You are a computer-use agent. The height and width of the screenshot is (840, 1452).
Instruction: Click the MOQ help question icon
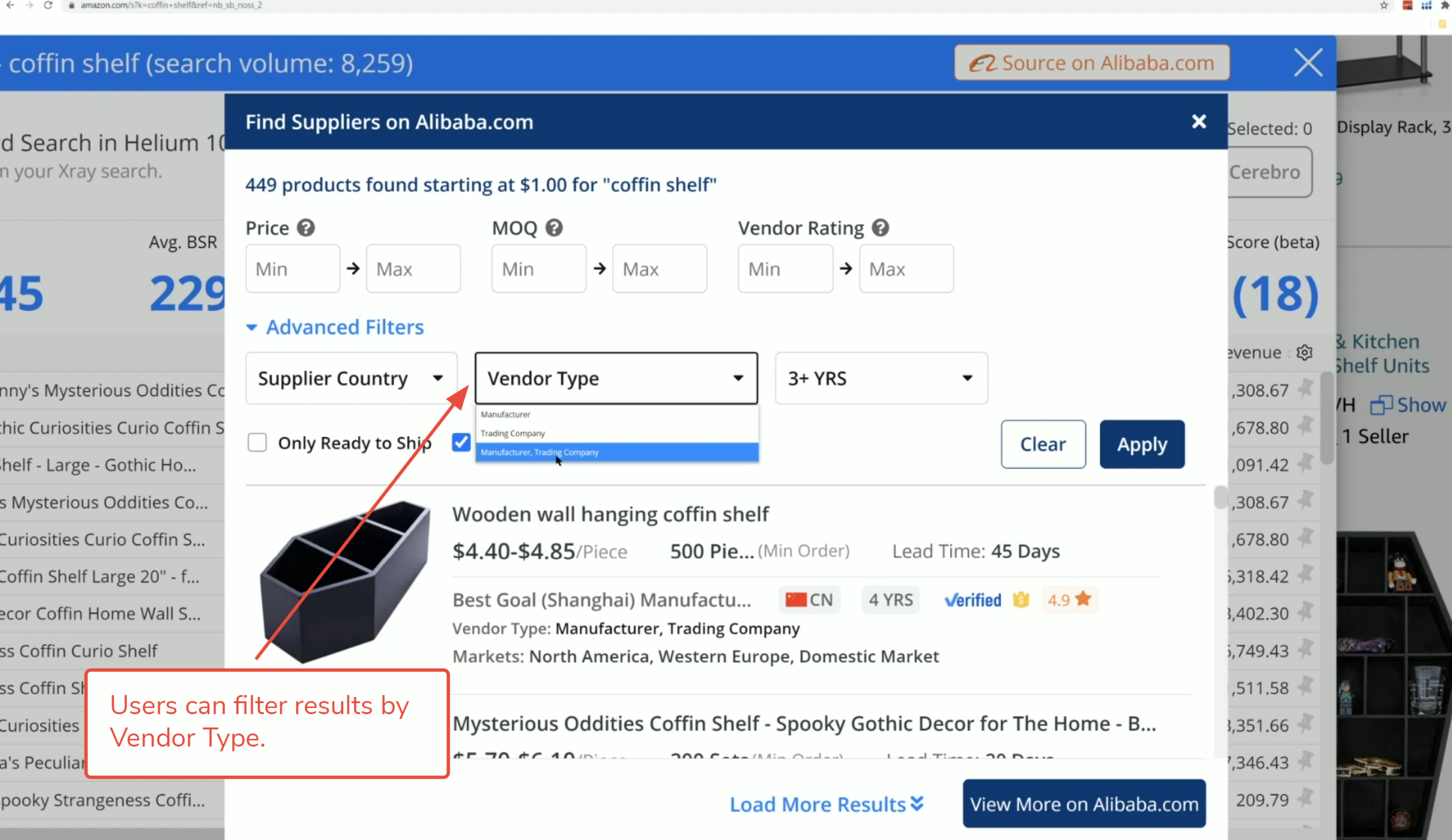point(554,228)
